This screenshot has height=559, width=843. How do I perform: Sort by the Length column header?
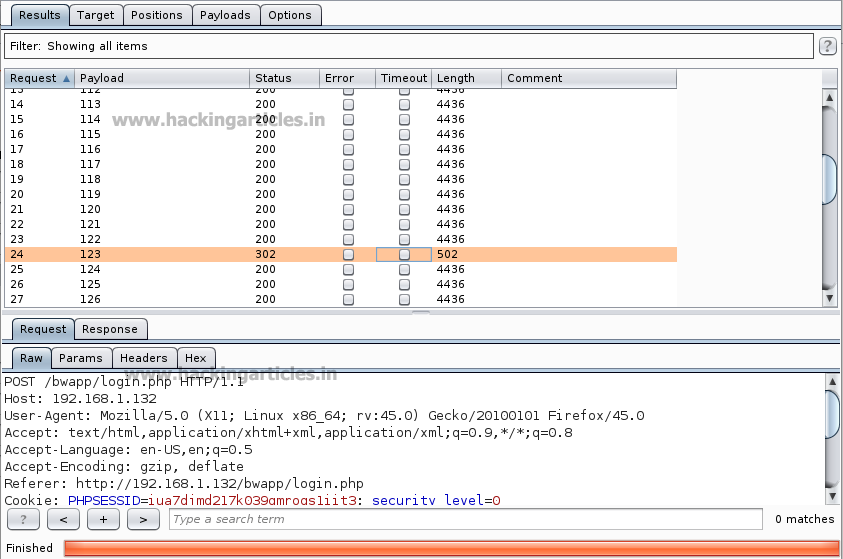[x=467, y=78]
